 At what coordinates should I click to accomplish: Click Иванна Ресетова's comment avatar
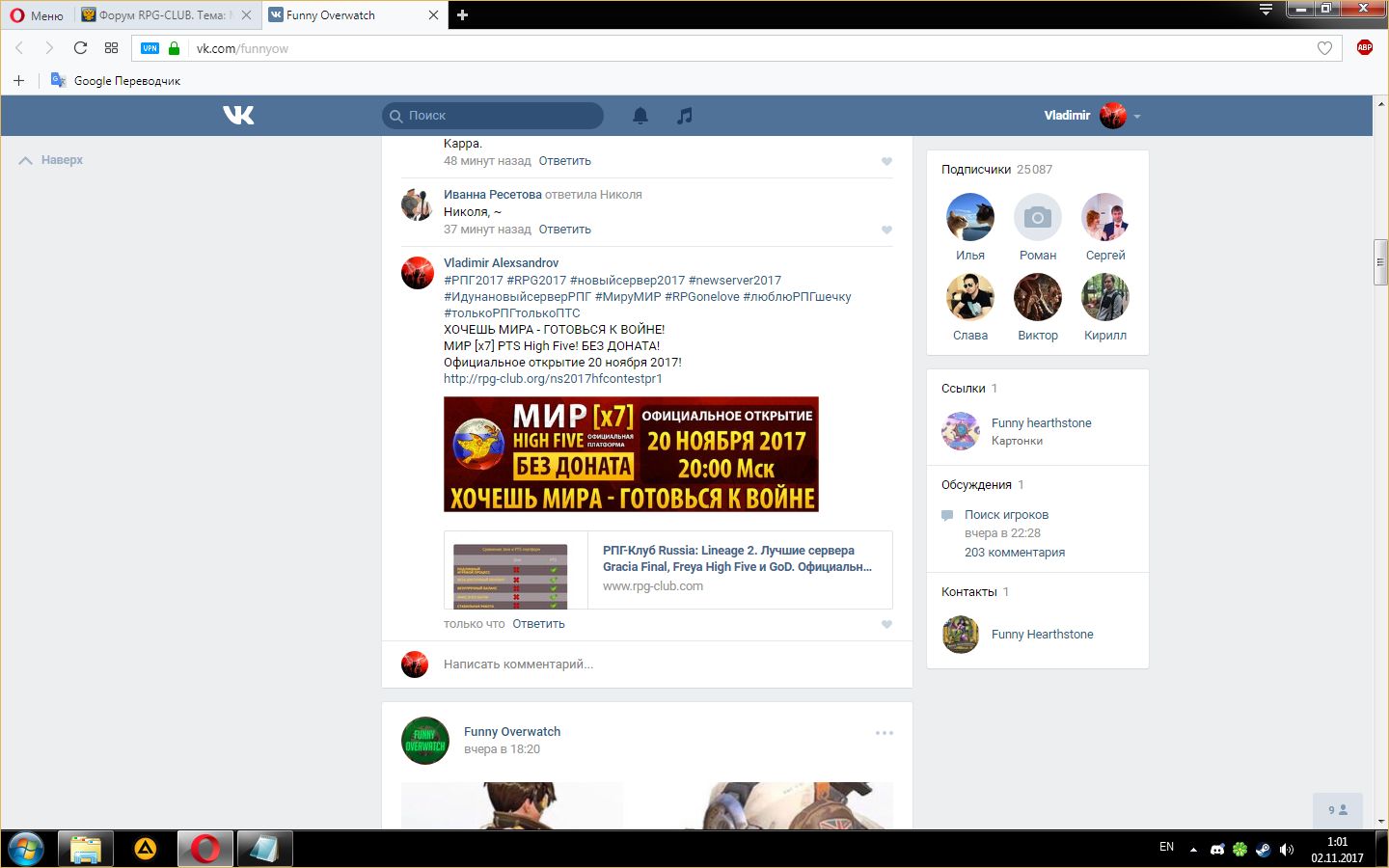pos(417,204)
